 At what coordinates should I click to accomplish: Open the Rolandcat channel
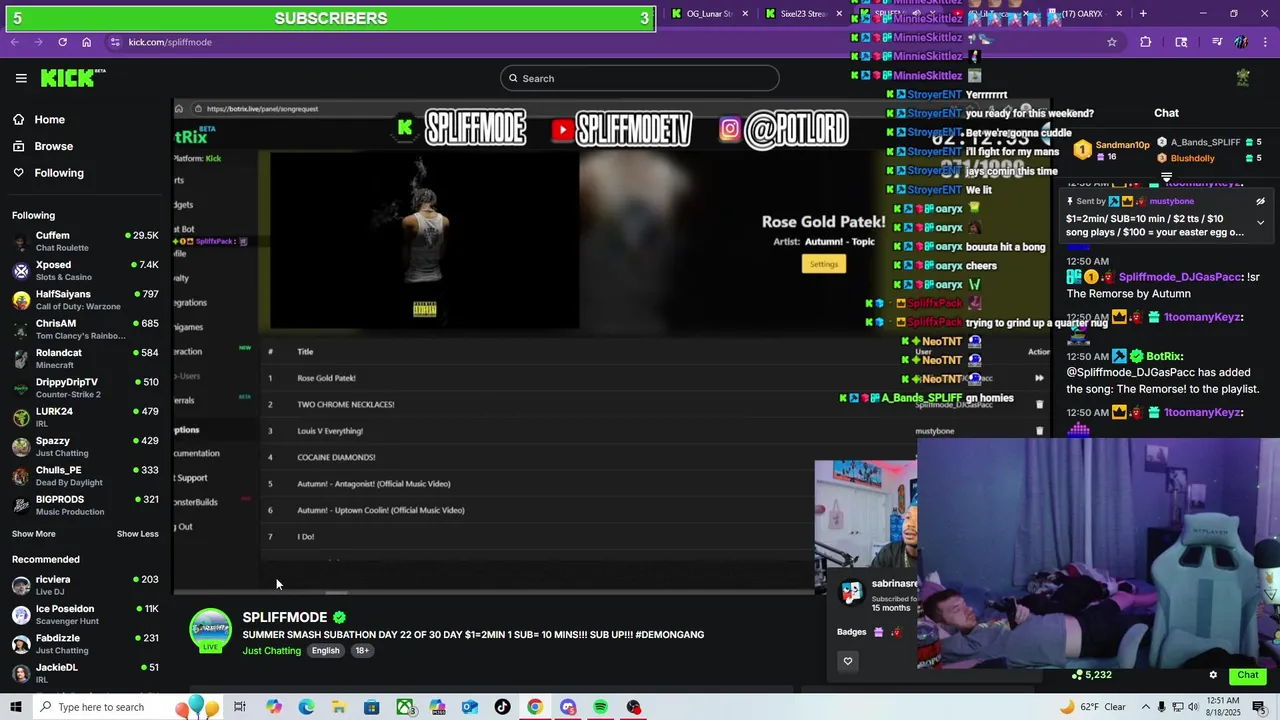tap(85, 358)
